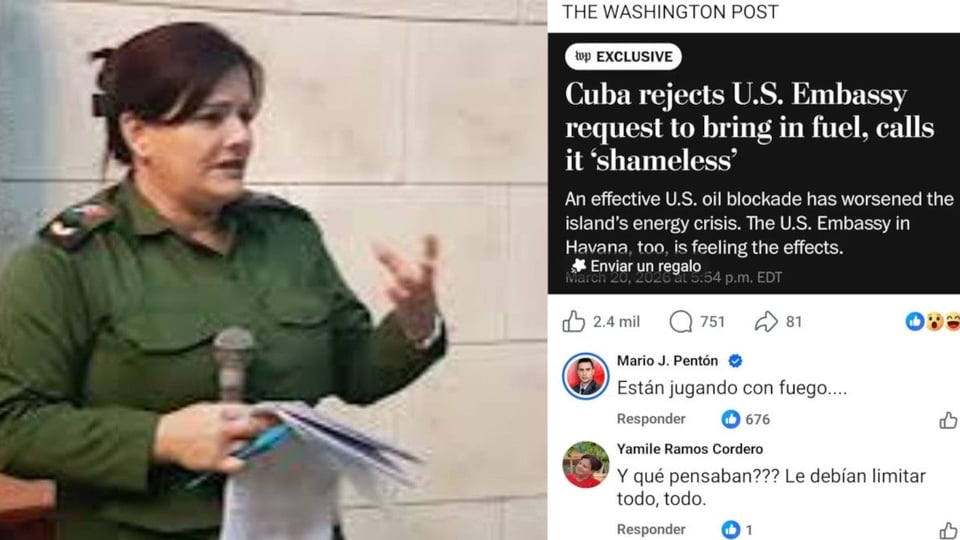View the blue like reaction badge
The image size is (960, 540).
(x=915, y=321)
